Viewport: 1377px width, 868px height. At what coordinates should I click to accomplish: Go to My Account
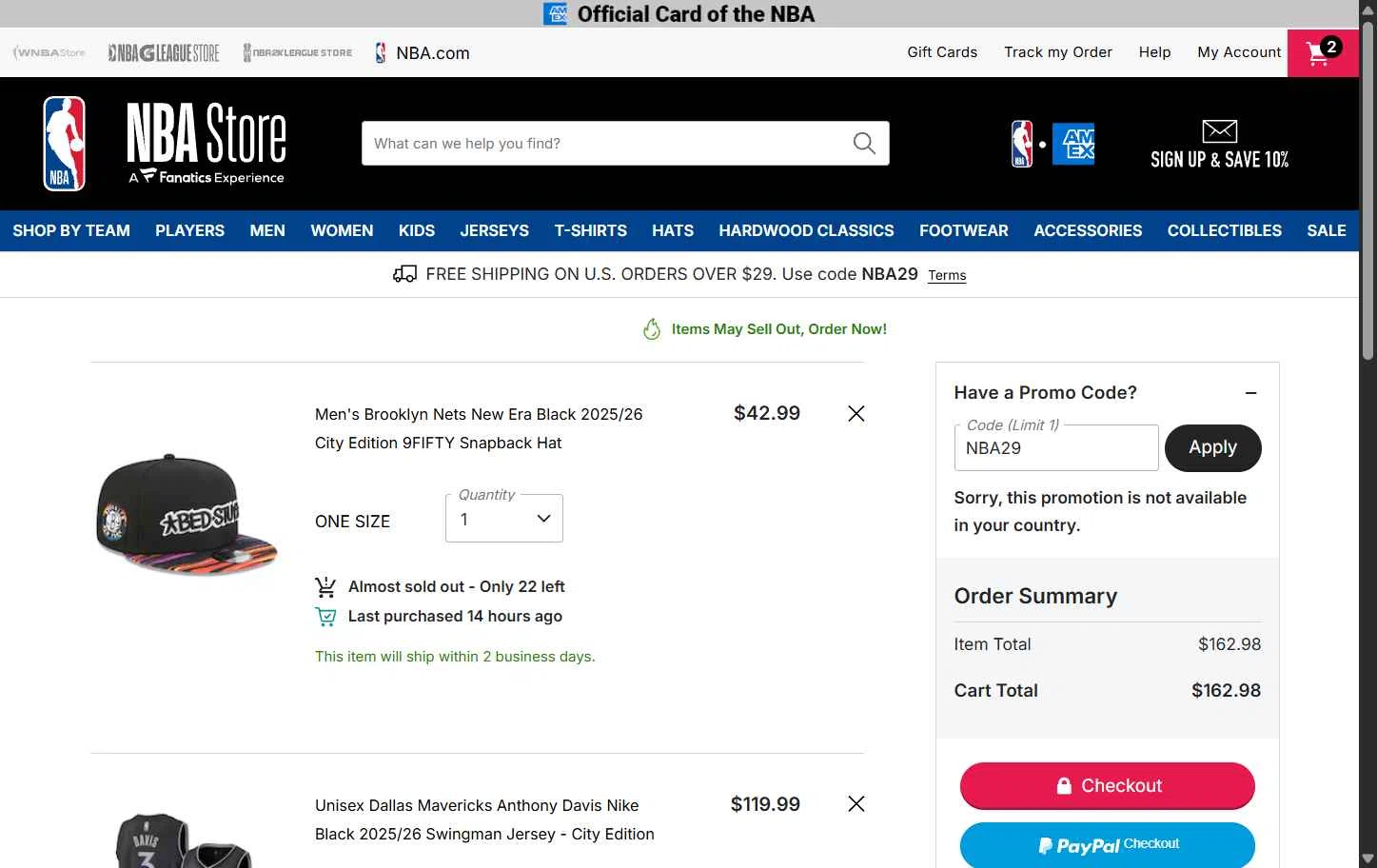pyautogui.click(x=1239, y=52)
